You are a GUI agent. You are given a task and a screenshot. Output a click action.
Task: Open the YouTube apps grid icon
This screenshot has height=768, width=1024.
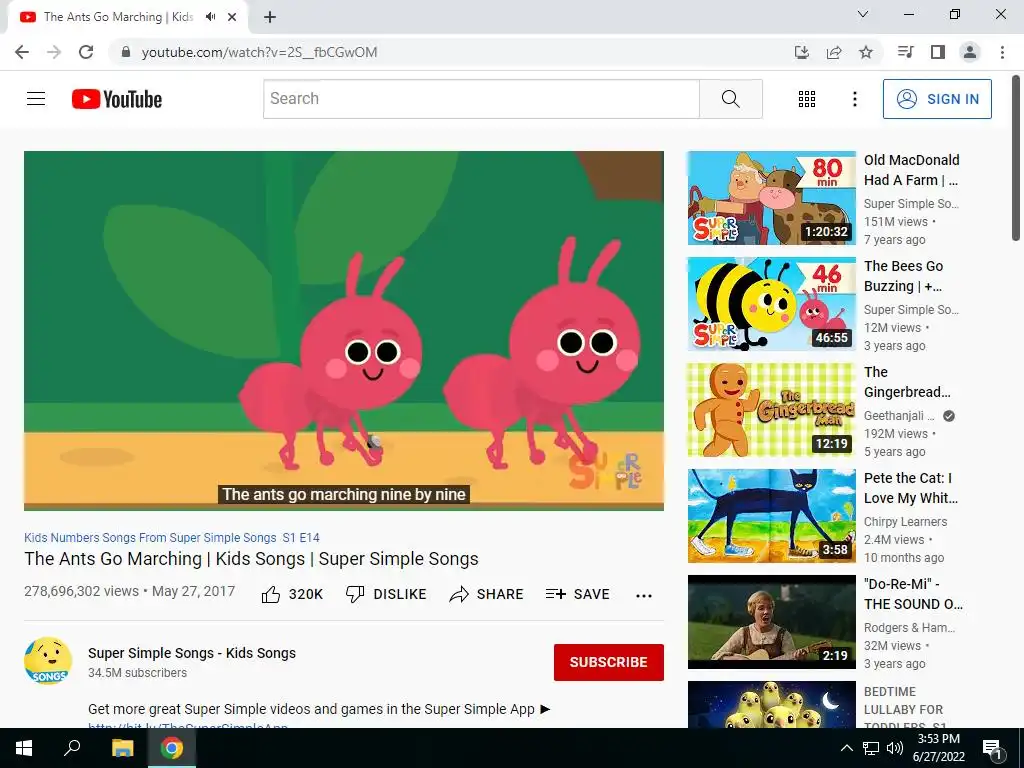click(807, 99)
